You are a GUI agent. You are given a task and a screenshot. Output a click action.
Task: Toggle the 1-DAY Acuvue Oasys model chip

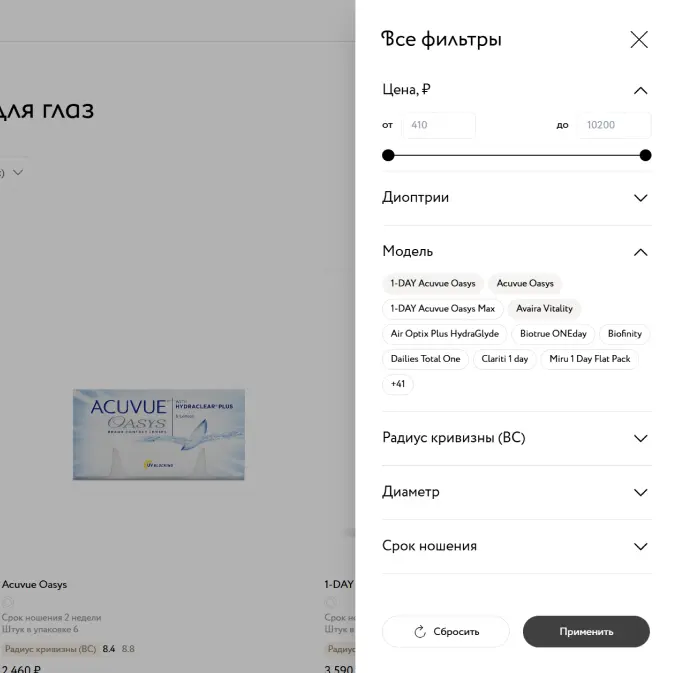[x=433, y=283]
